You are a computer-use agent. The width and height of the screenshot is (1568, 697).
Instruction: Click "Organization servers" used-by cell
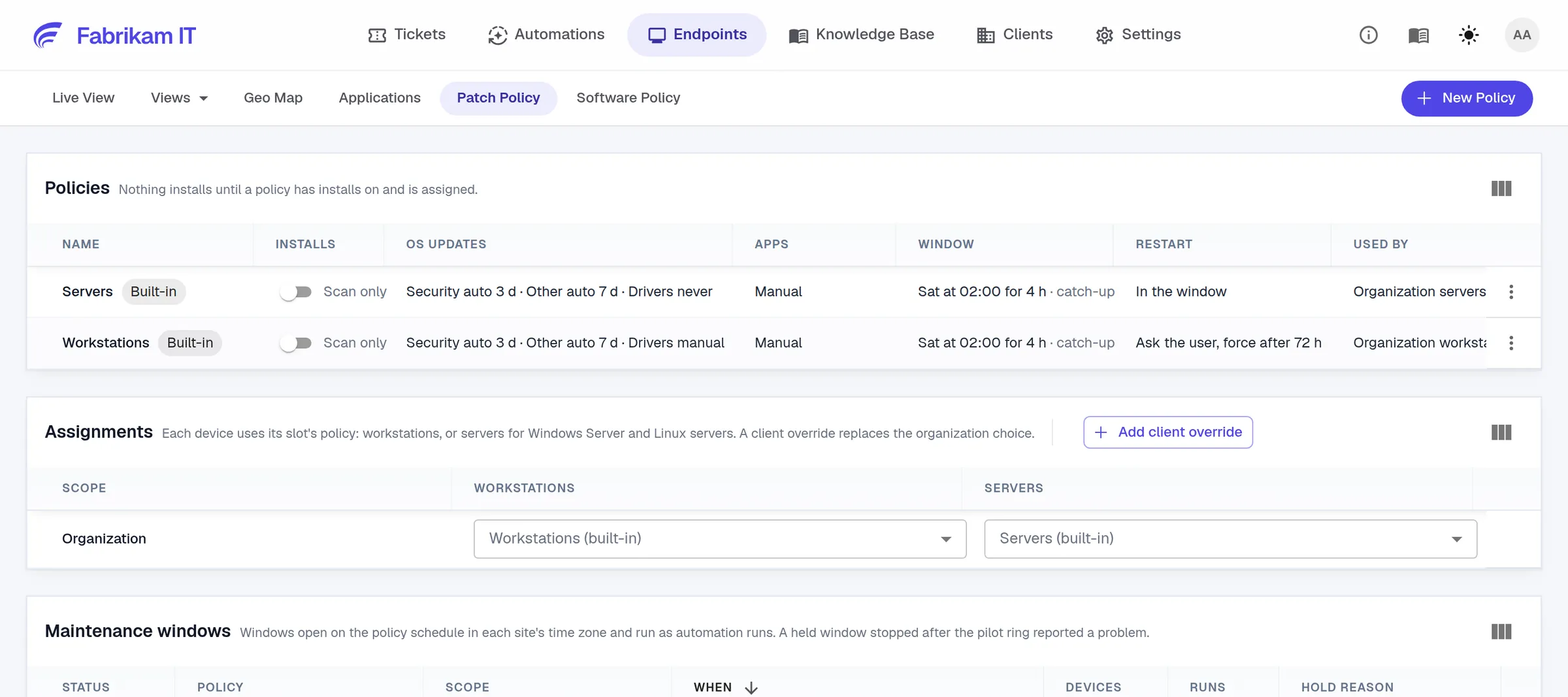pos(1420,292)
